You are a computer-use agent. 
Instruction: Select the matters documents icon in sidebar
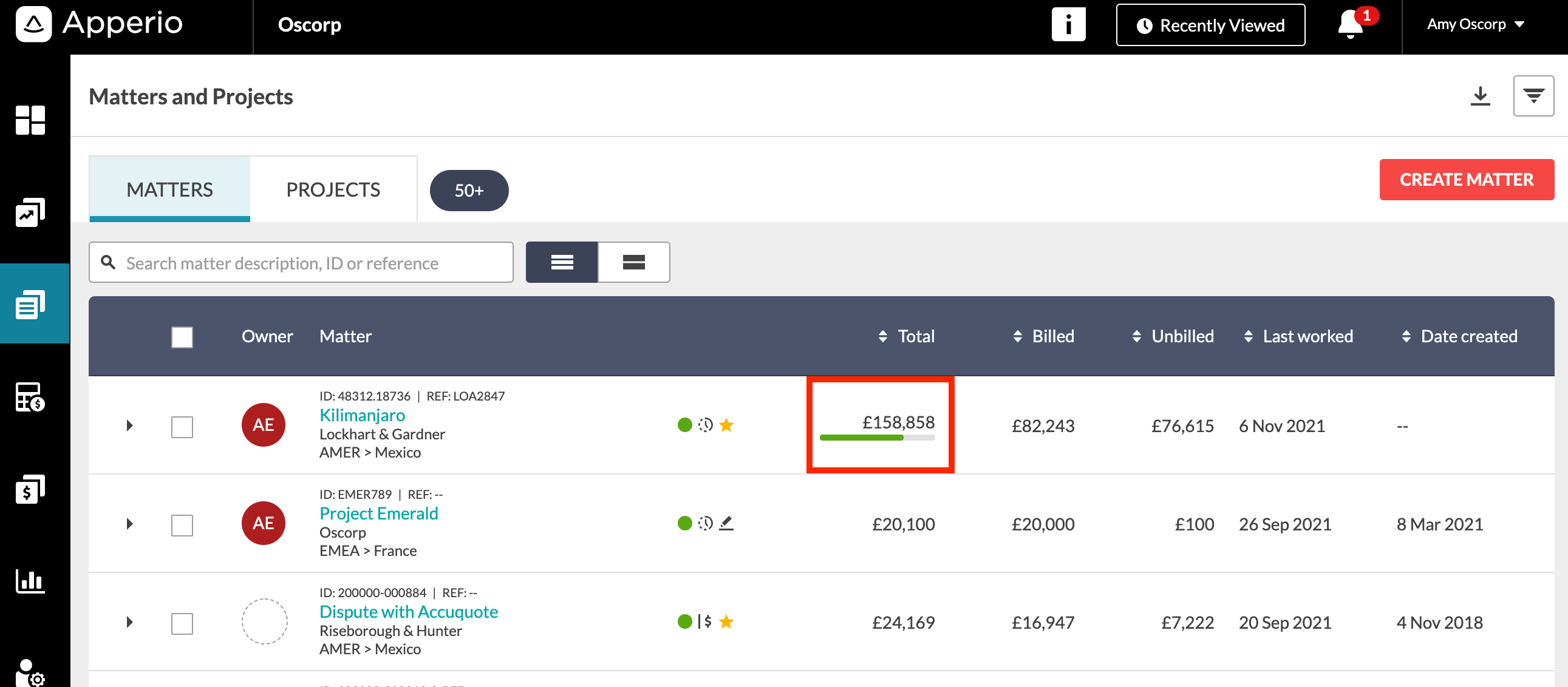pos(30,303)
